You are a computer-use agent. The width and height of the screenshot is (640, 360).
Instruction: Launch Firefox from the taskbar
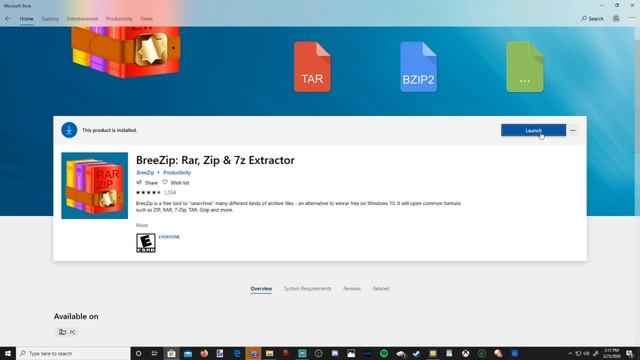[204, 353]
